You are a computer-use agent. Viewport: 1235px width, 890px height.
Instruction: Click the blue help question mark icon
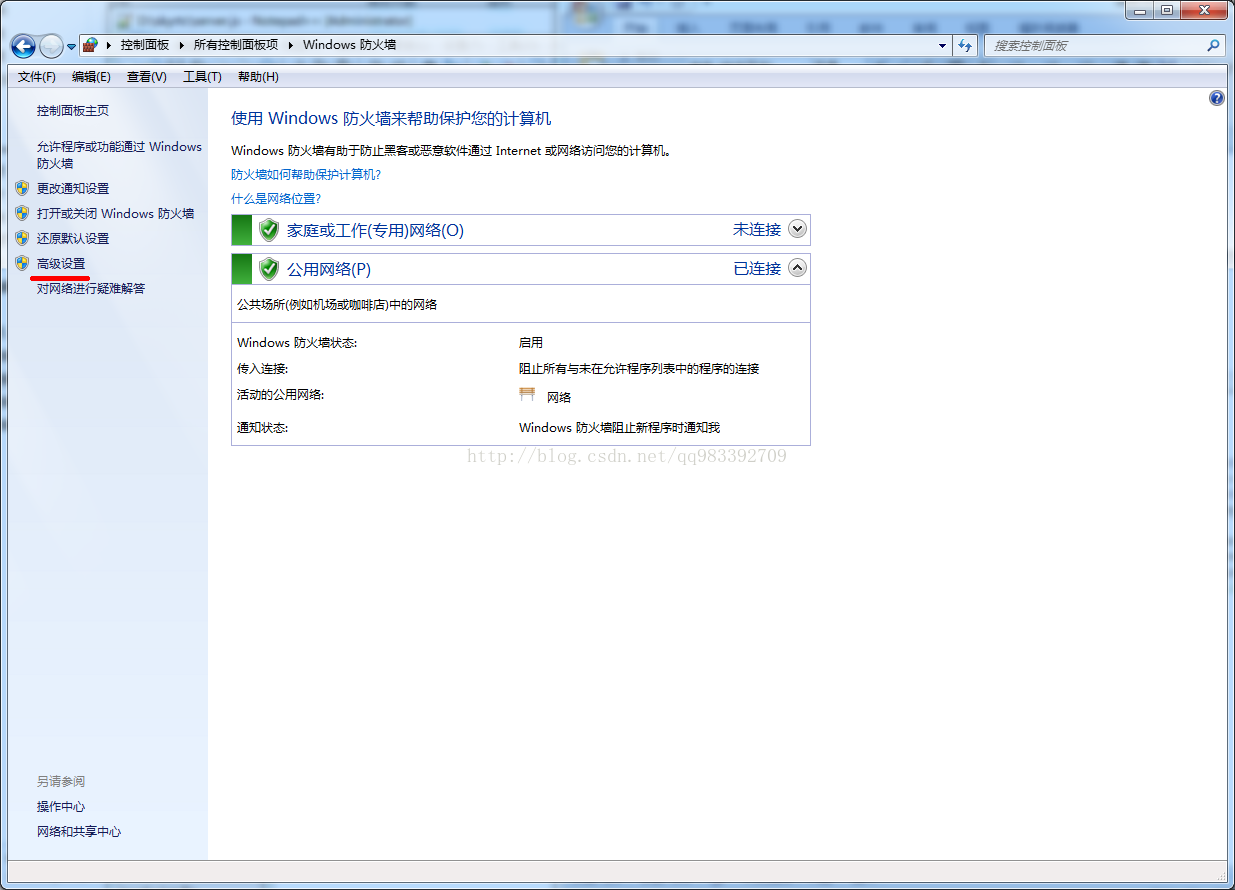(x=1217, y=98)
